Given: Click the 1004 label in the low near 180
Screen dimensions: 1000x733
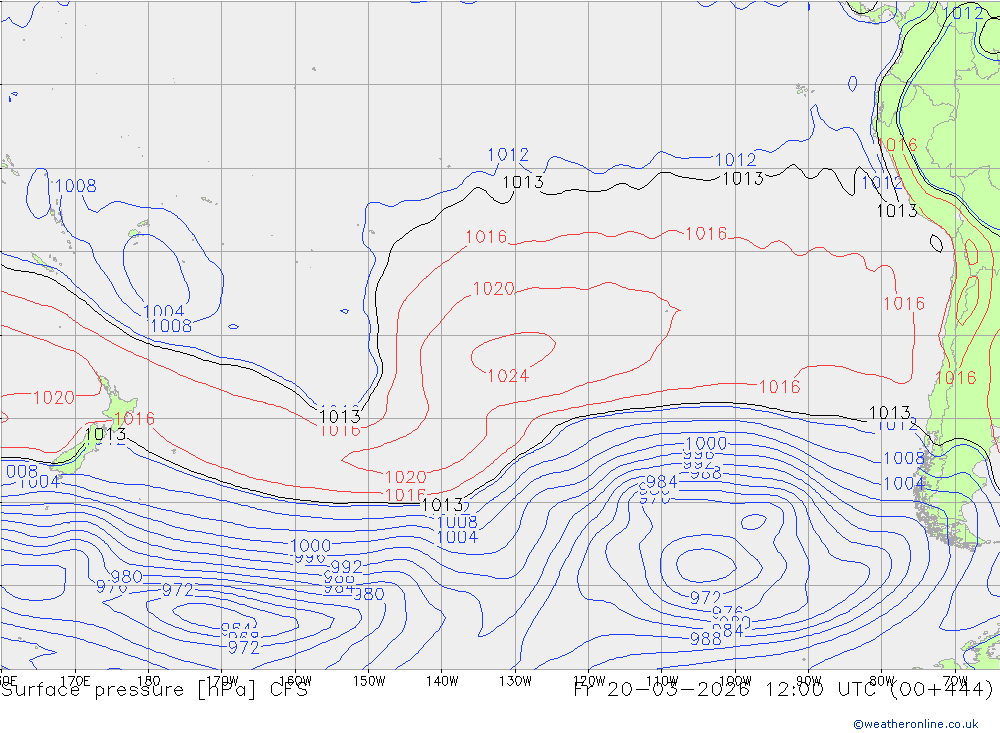Looking at the screenshot, I should pyautogui.click(x=164, y=312).
